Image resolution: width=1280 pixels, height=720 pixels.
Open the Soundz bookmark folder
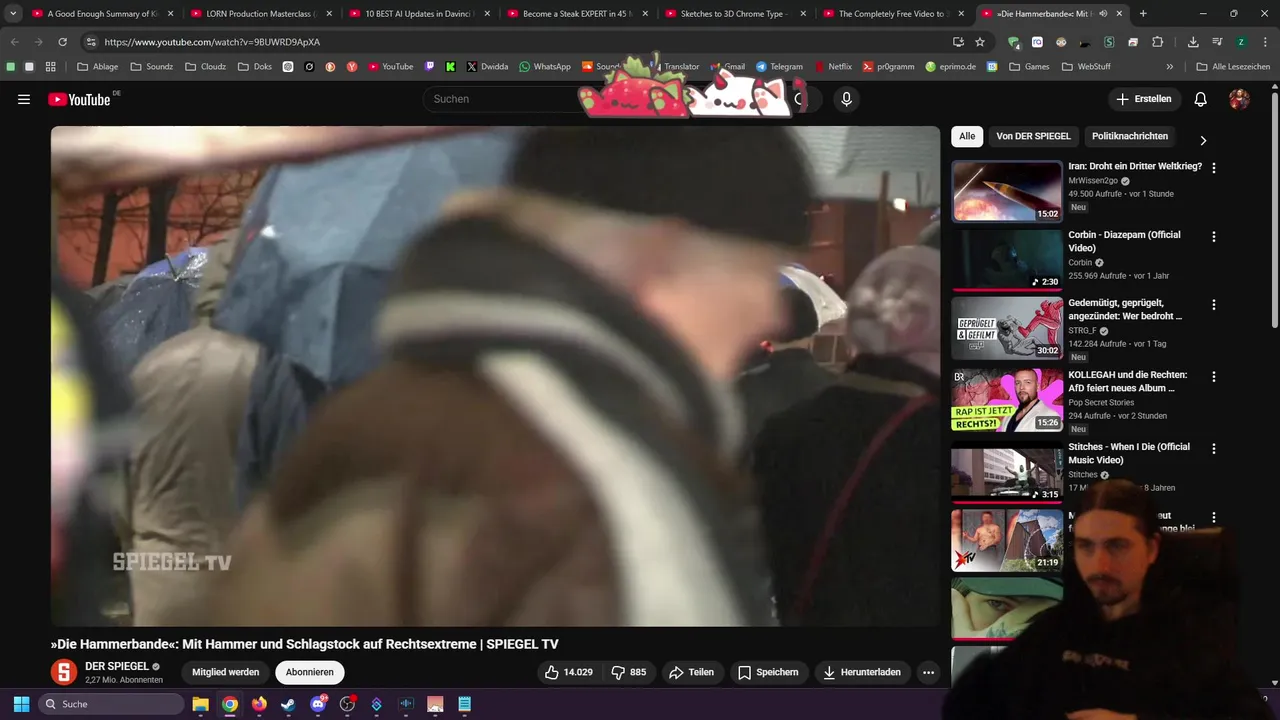(152, 67)
